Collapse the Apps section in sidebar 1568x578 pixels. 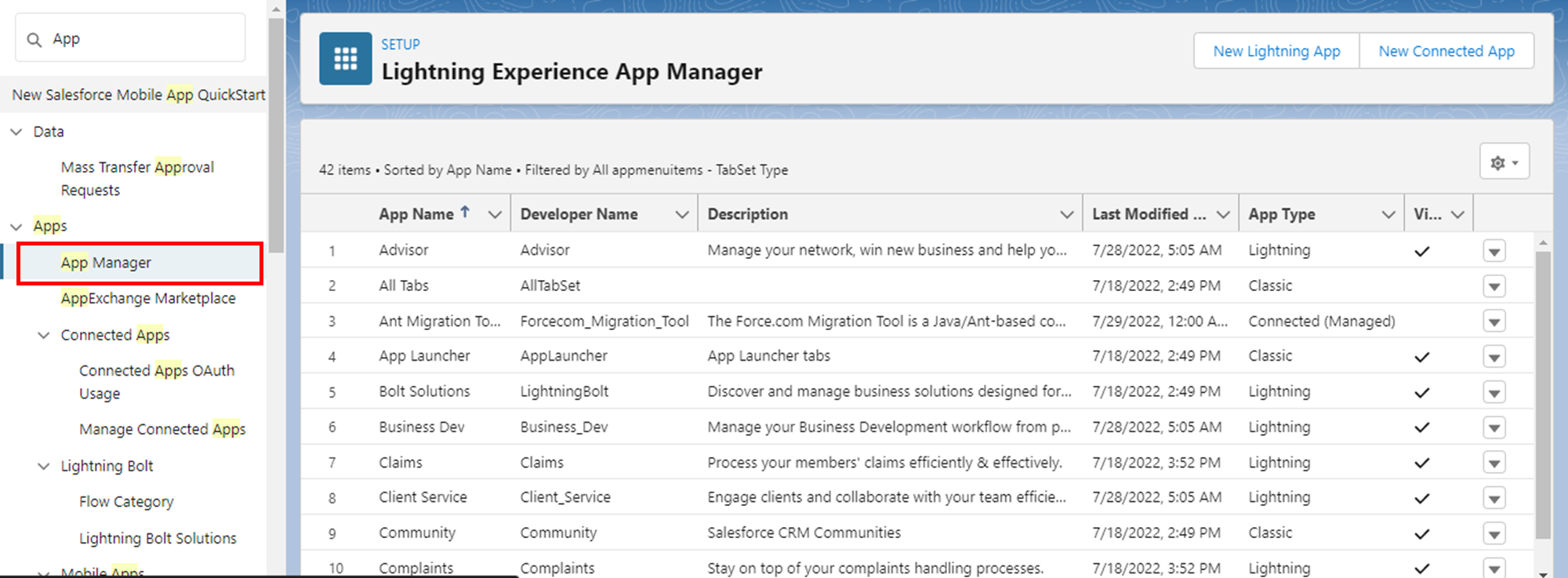(x=16, y=227)
